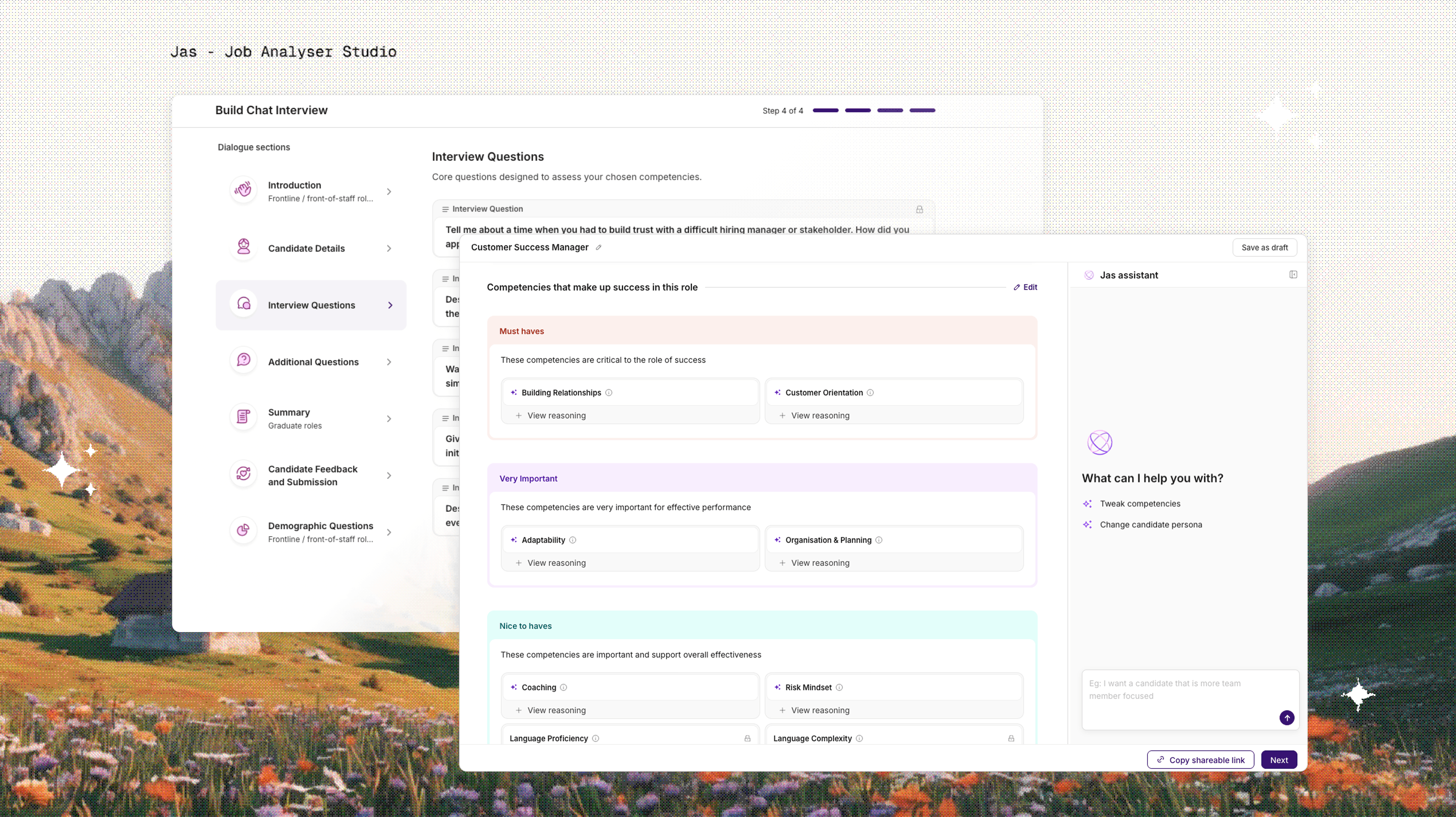Click the last segment of the step progress bar
Viewport: 1456px width, 817px height.
coord(922,111)
